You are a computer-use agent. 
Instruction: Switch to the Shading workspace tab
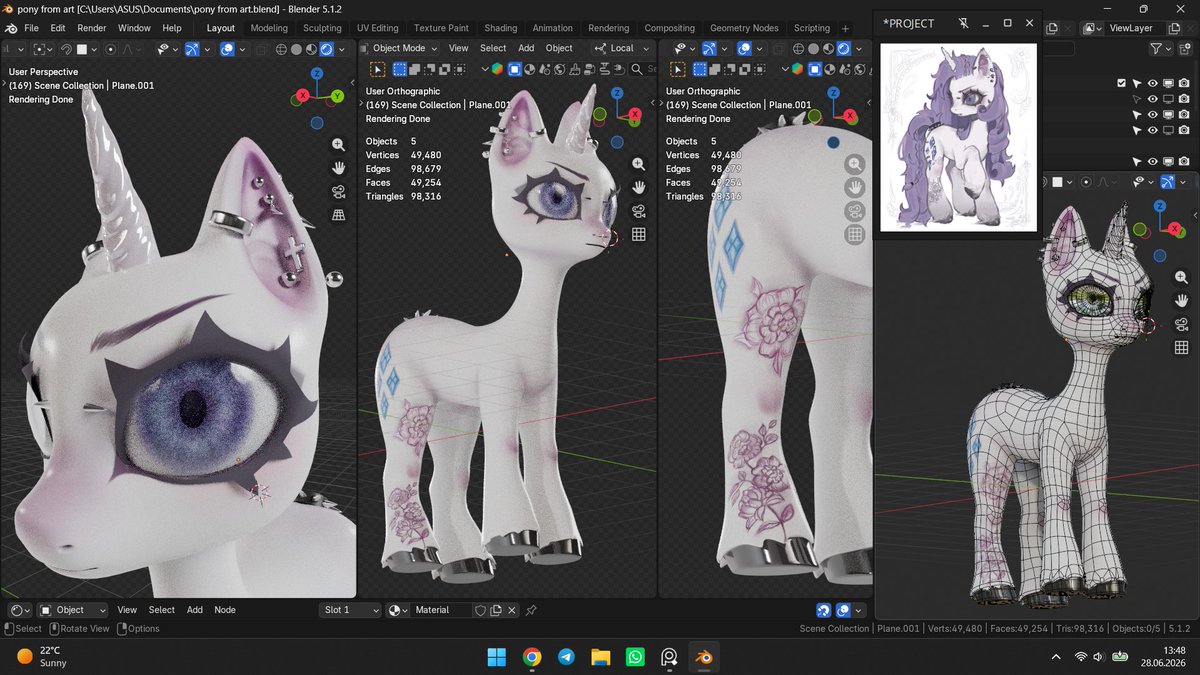click(x=501, y=28)
